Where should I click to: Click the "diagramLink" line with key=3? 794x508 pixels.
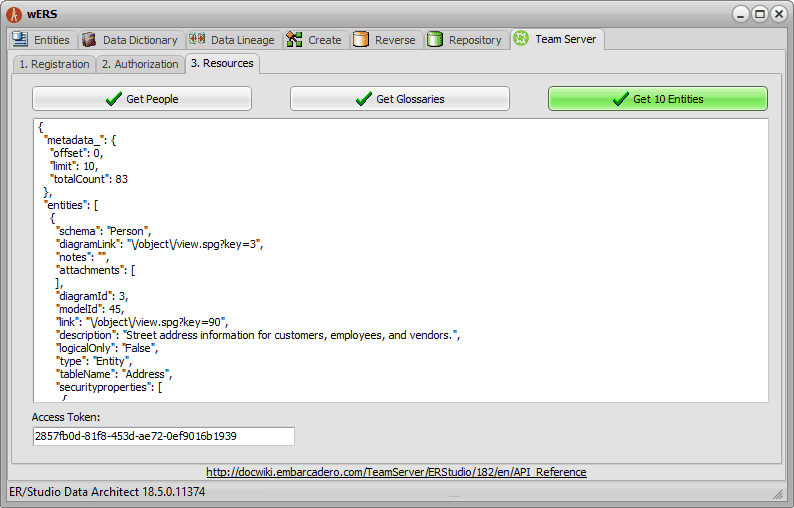tap(160, 244)
